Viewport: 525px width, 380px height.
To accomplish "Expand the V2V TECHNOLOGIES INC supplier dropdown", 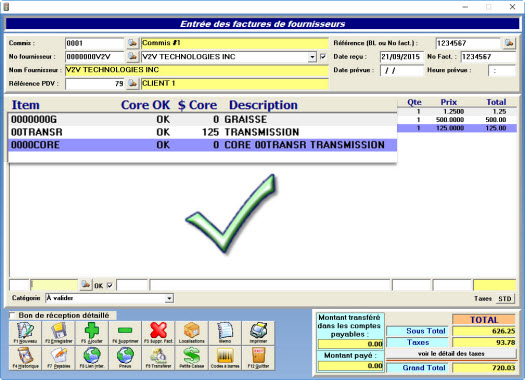I will [312, 57].
